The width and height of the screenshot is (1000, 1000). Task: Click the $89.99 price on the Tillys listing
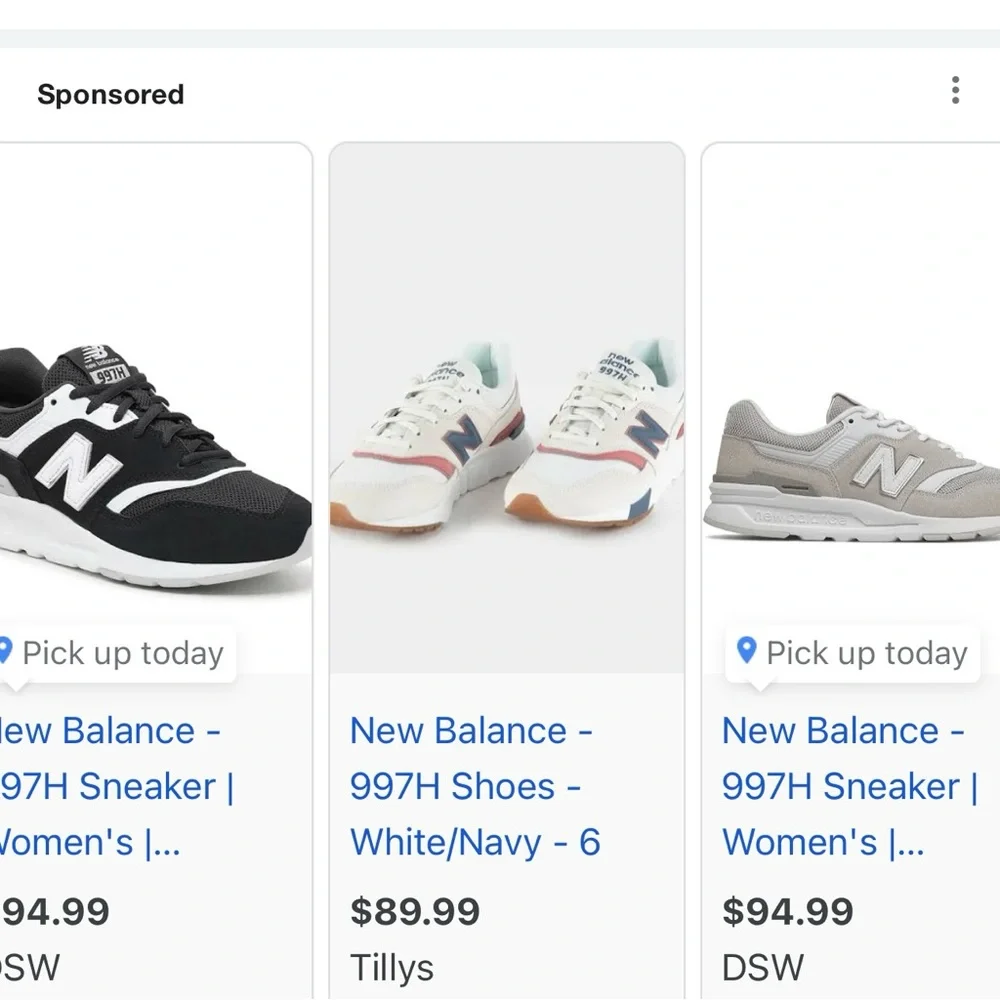pyautogui.click(x=415, y=911)
